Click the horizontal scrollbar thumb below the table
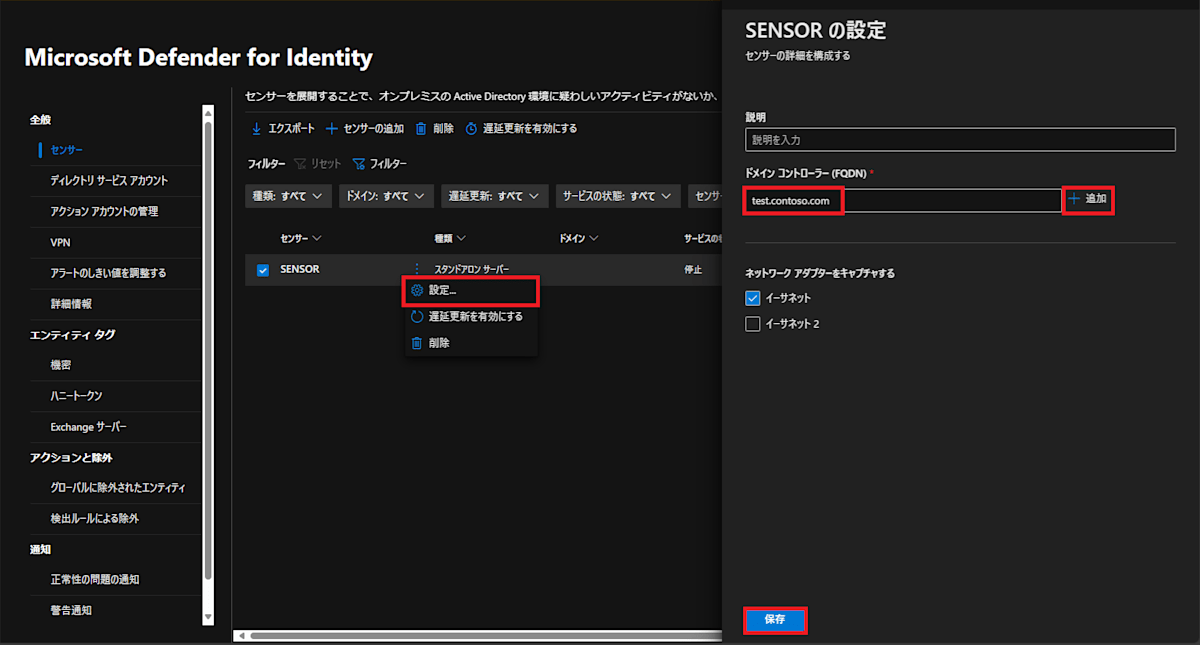1200x645 pixels. 485,635
